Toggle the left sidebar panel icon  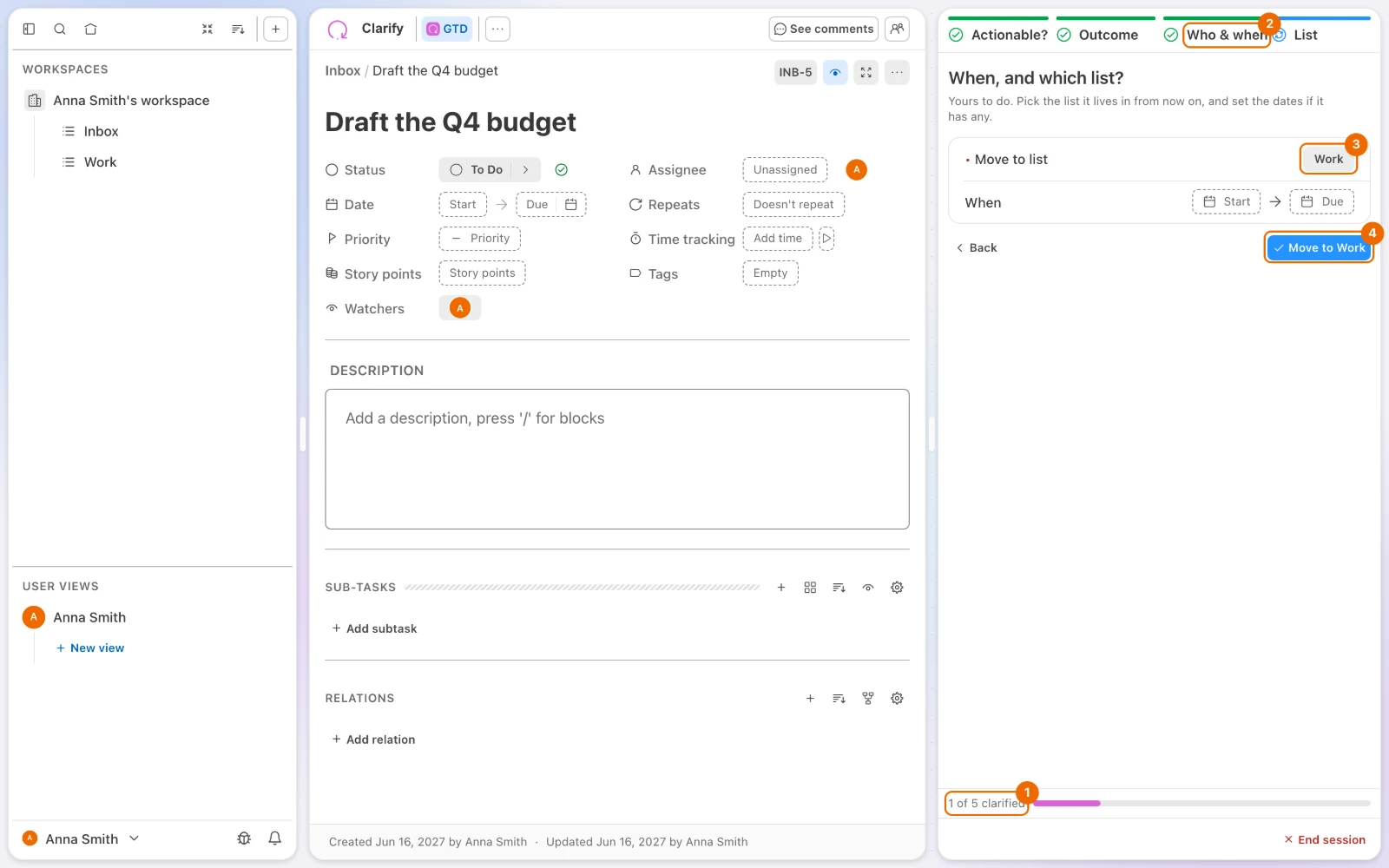click(29, 29)
